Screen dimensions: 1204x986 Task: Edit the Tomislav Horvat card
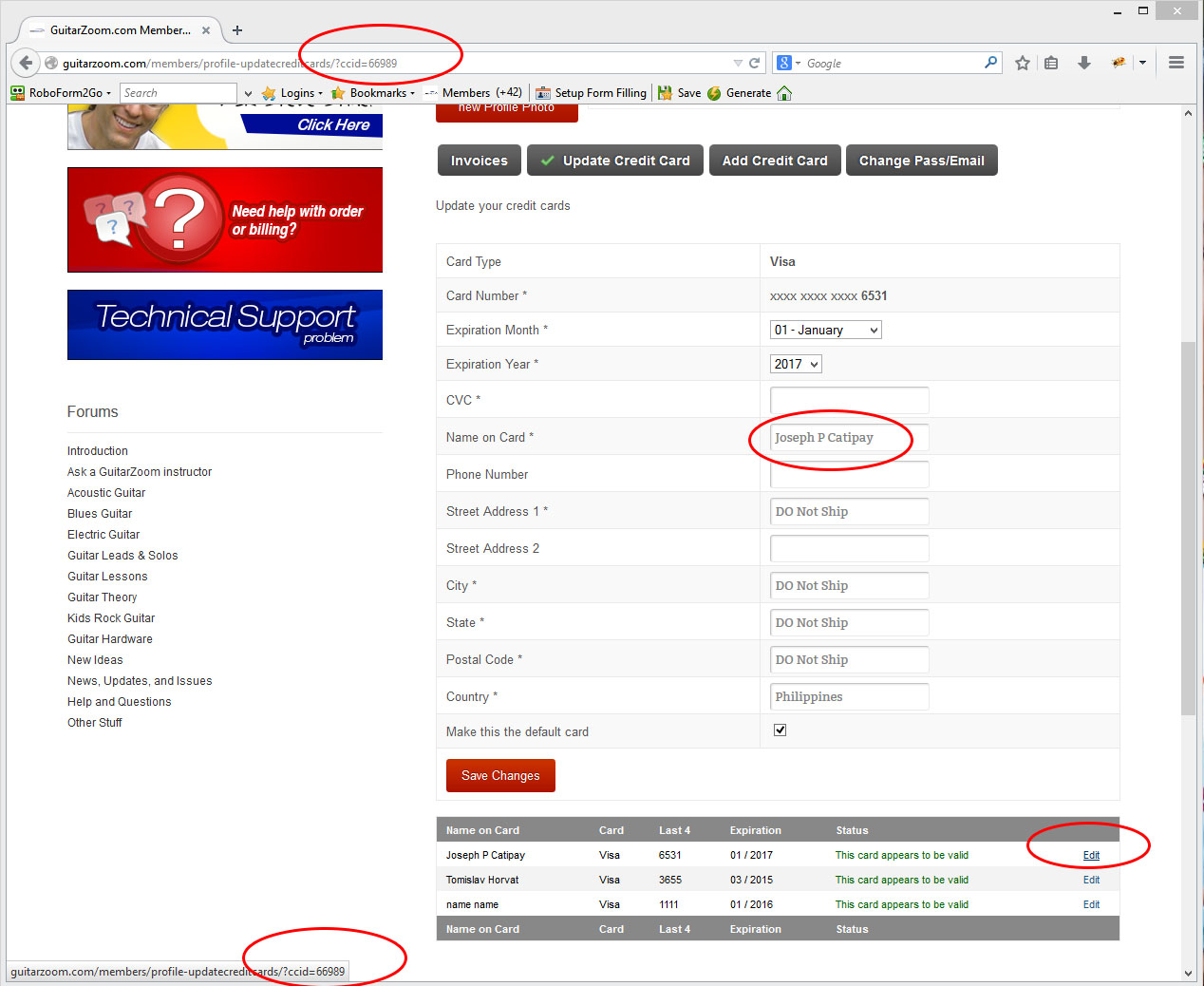(1091, 880)
